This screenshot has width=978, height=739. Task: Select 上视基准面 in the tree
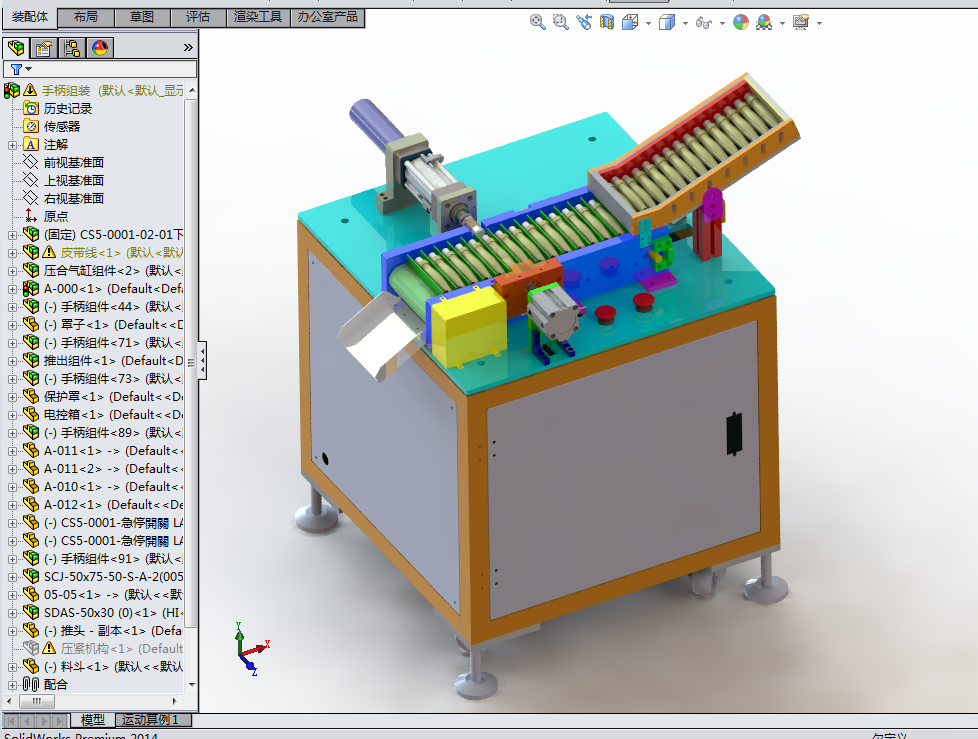[x=74, y=180]
